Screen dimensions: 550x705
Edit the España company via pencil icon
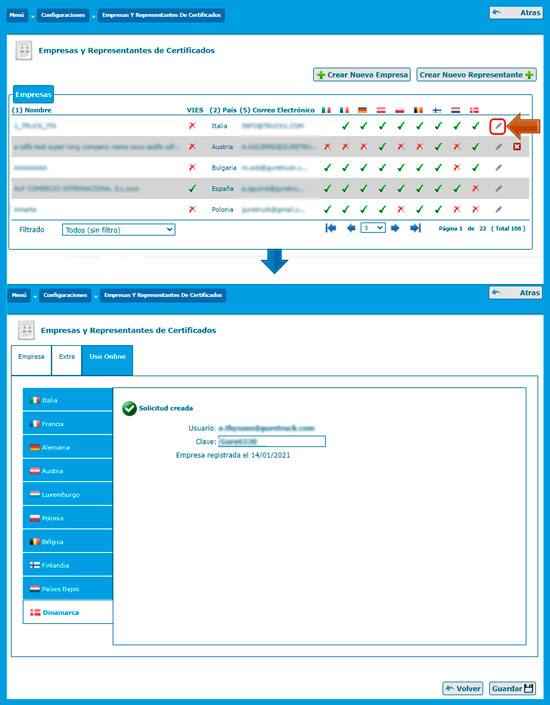pos(498,189)
